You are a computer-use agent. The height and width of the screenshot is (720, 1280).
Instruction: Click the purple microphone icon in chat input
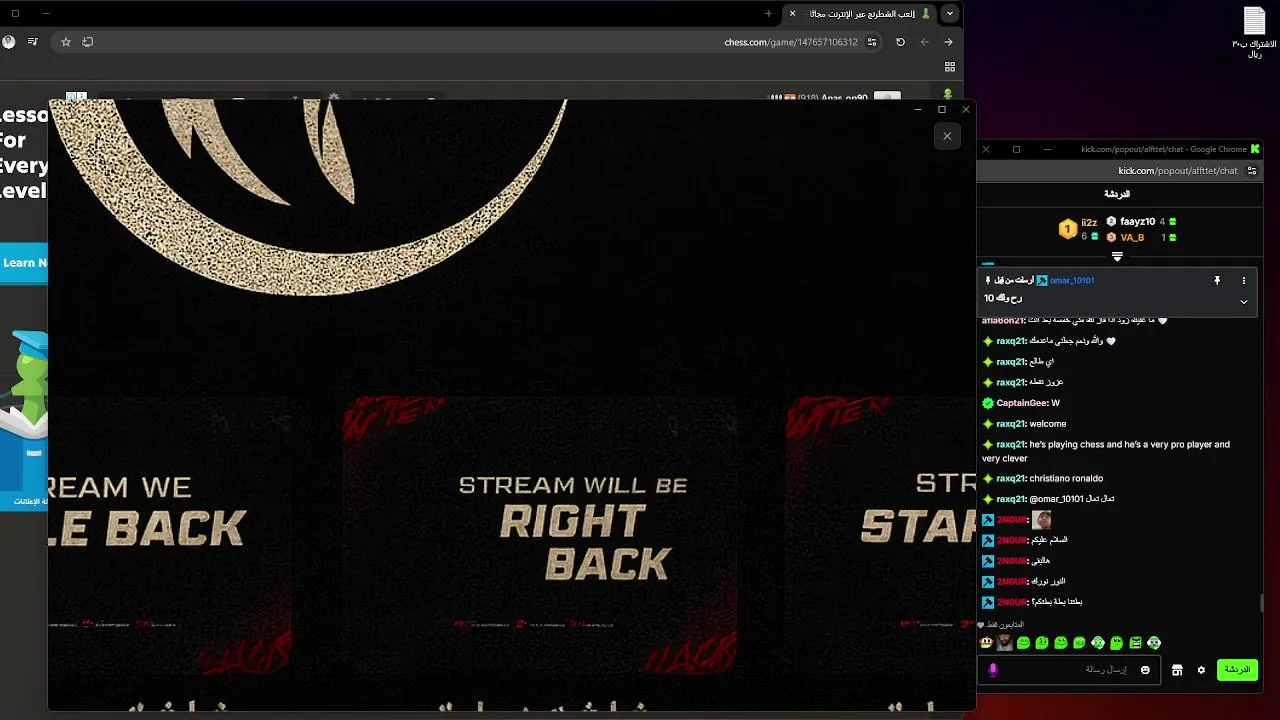(993, 670)
